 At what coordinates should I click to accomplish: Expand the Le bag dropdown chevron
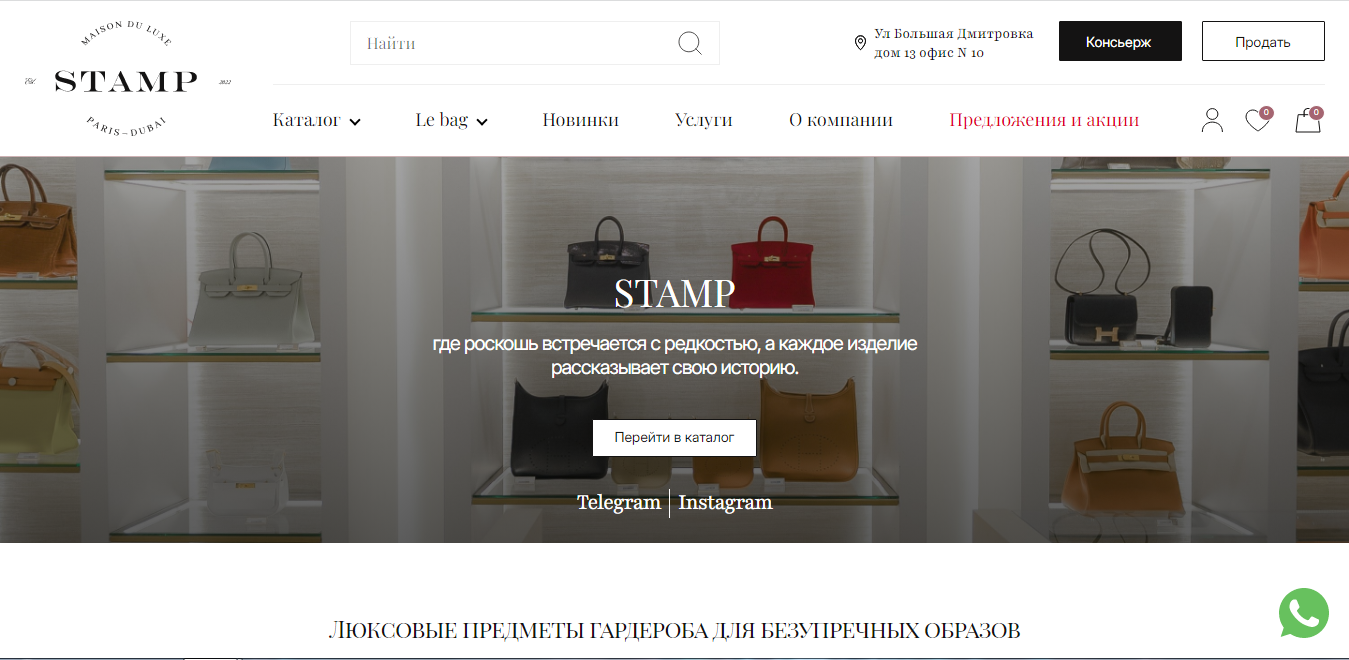[482, 122]
